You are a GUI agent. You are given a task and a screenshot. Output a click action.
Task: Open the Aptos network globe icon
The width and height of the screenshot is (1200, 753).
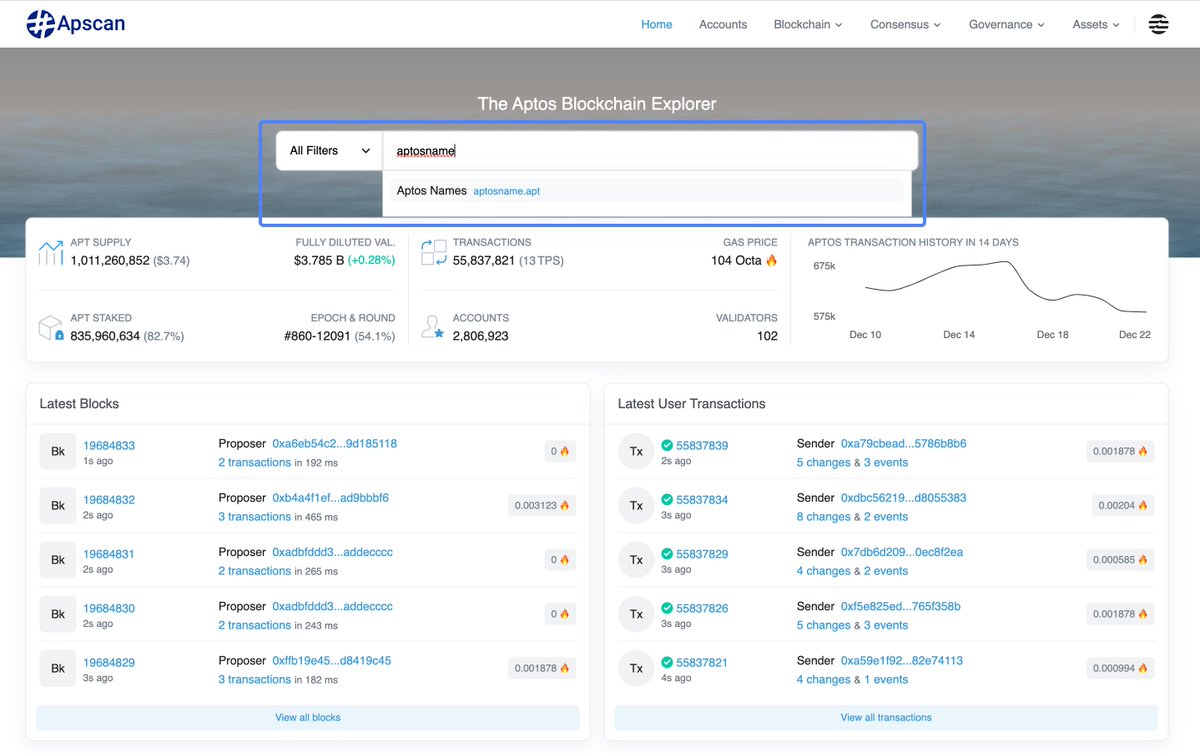pos(1159,24)
